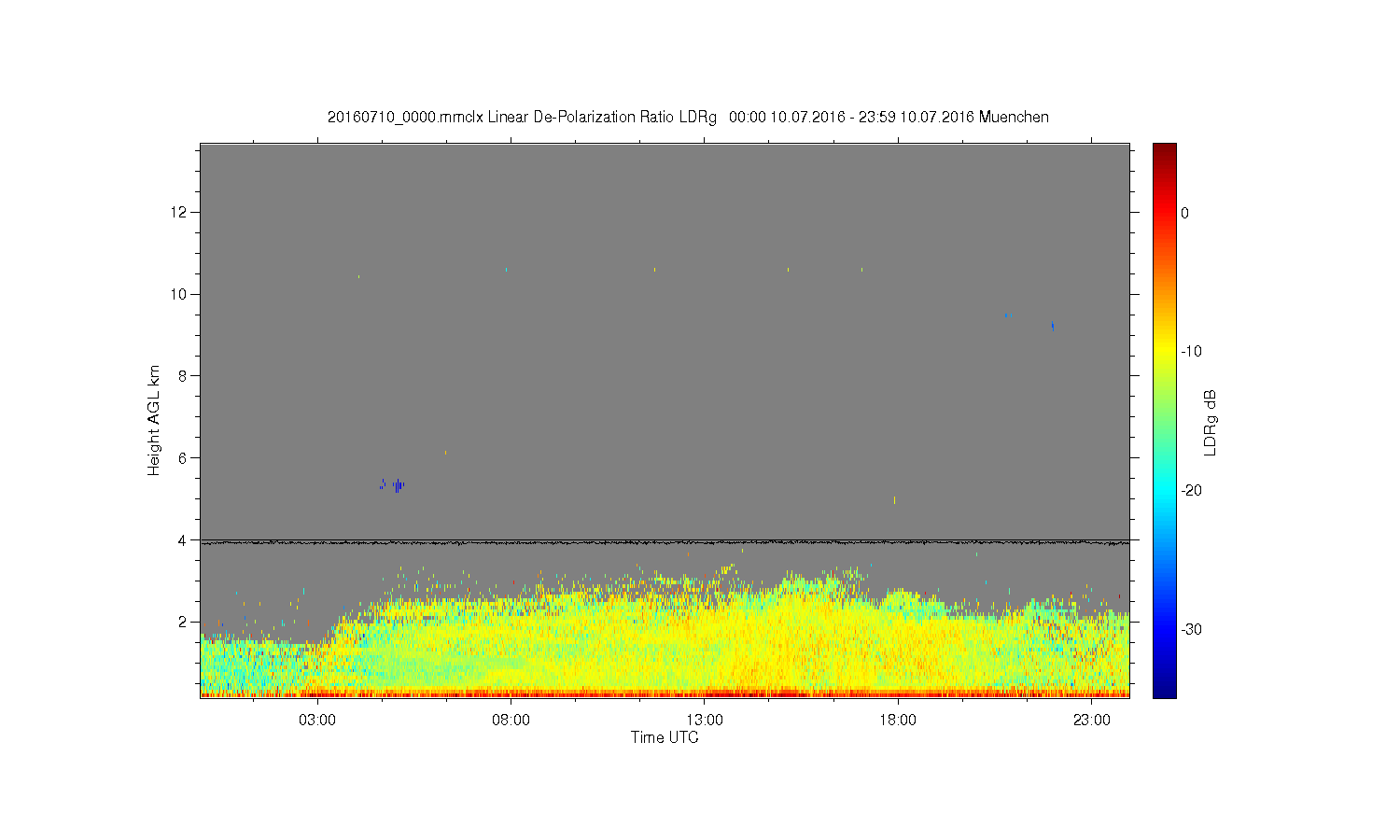
Task: Click the 23:00 time axis label
Action: (1091, 721)
